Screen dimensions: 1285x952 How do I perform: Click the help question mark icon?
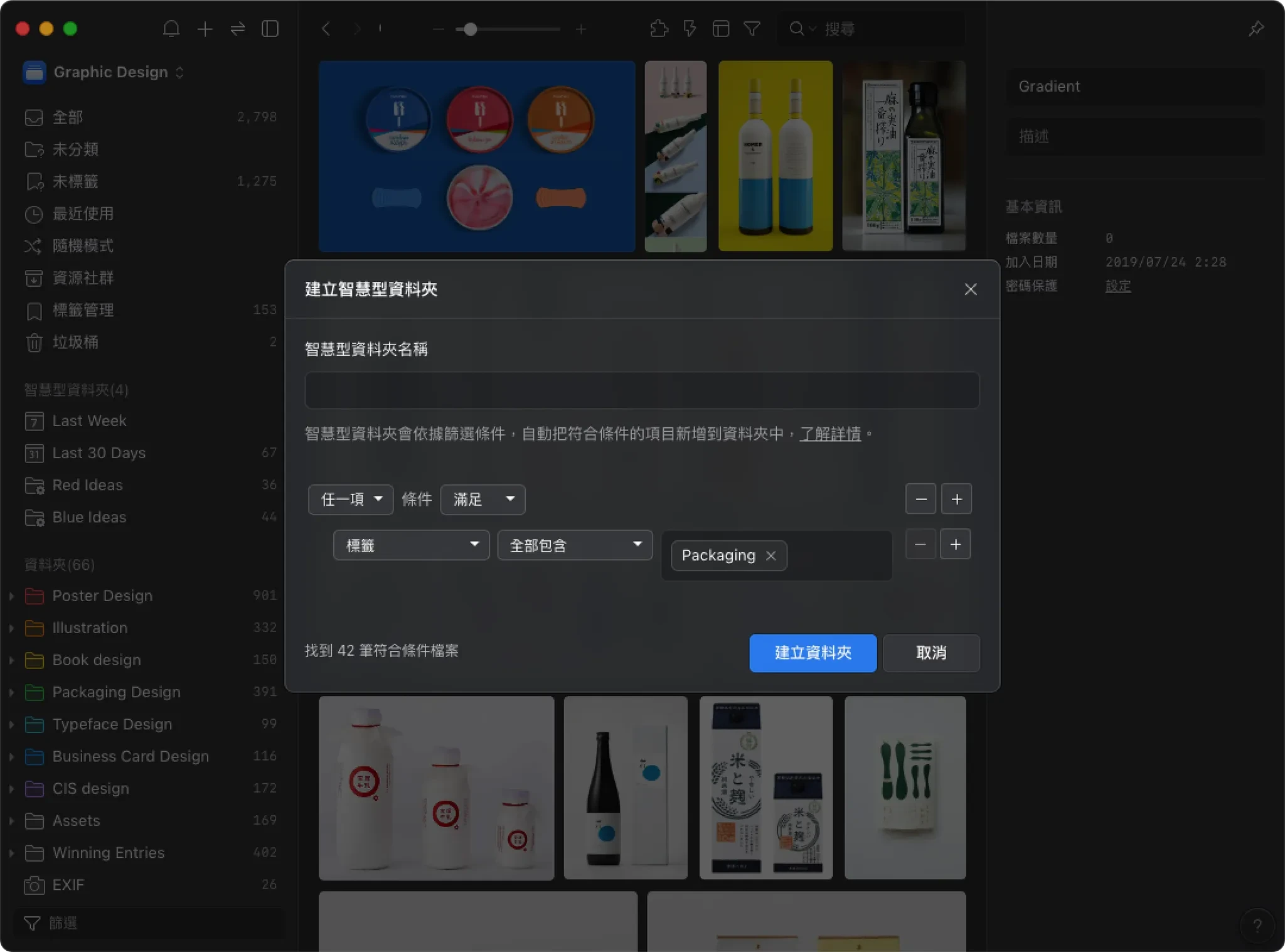tap(1257, 926)
